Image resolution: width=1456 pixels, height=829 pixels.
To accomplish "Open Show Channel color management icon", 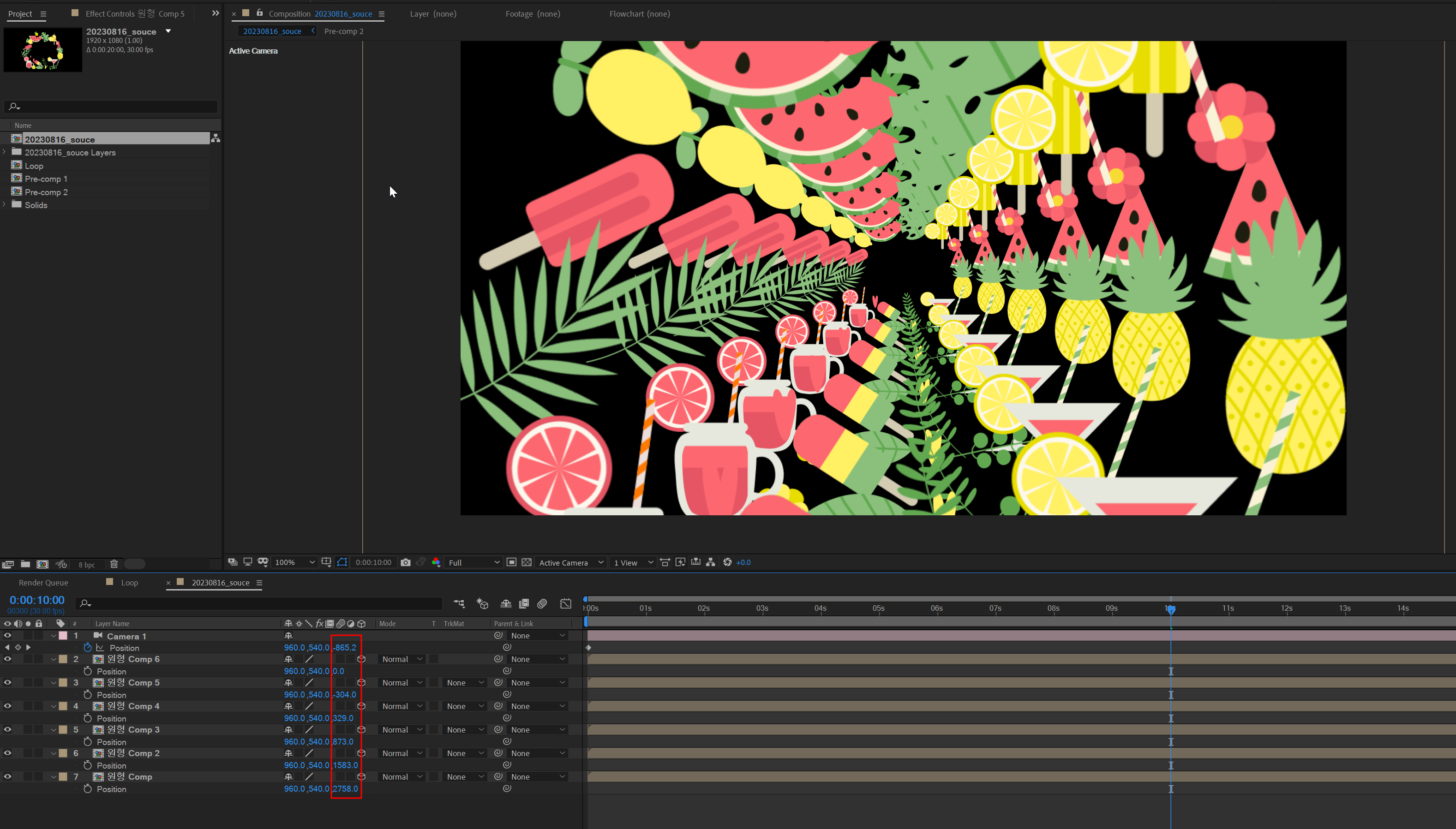I will (436, 562).
